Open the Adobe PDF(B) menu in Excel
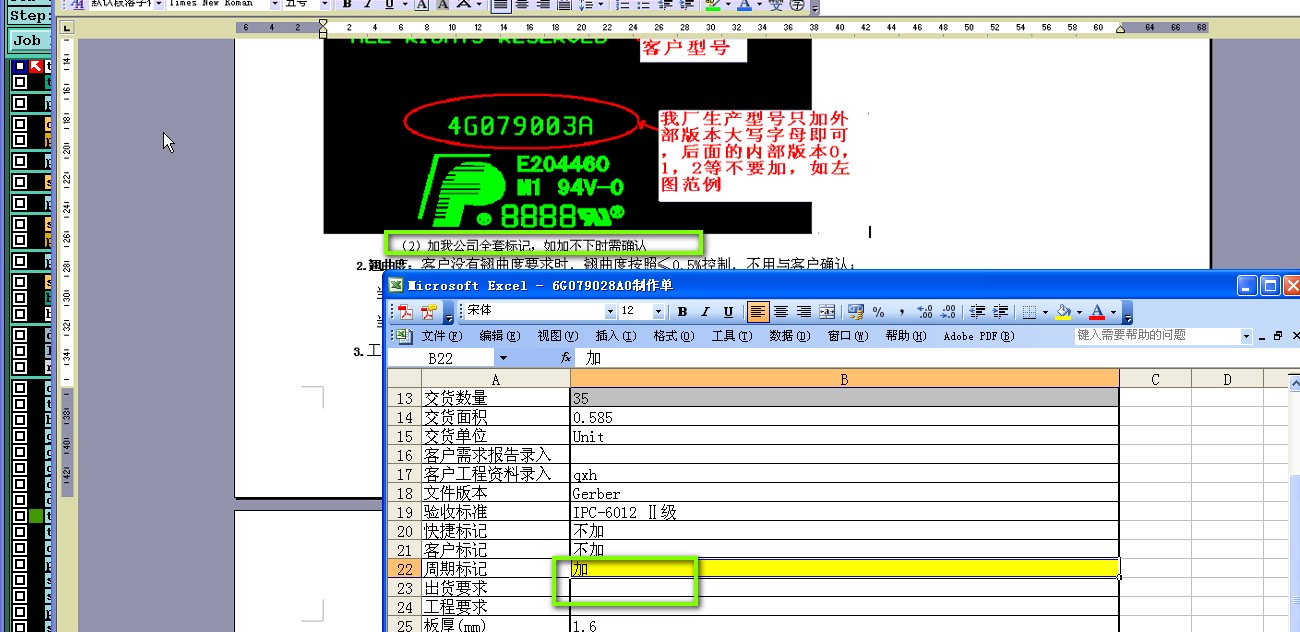The width and height of the screenshot is (1300, 632). click(x=977, y=336)
